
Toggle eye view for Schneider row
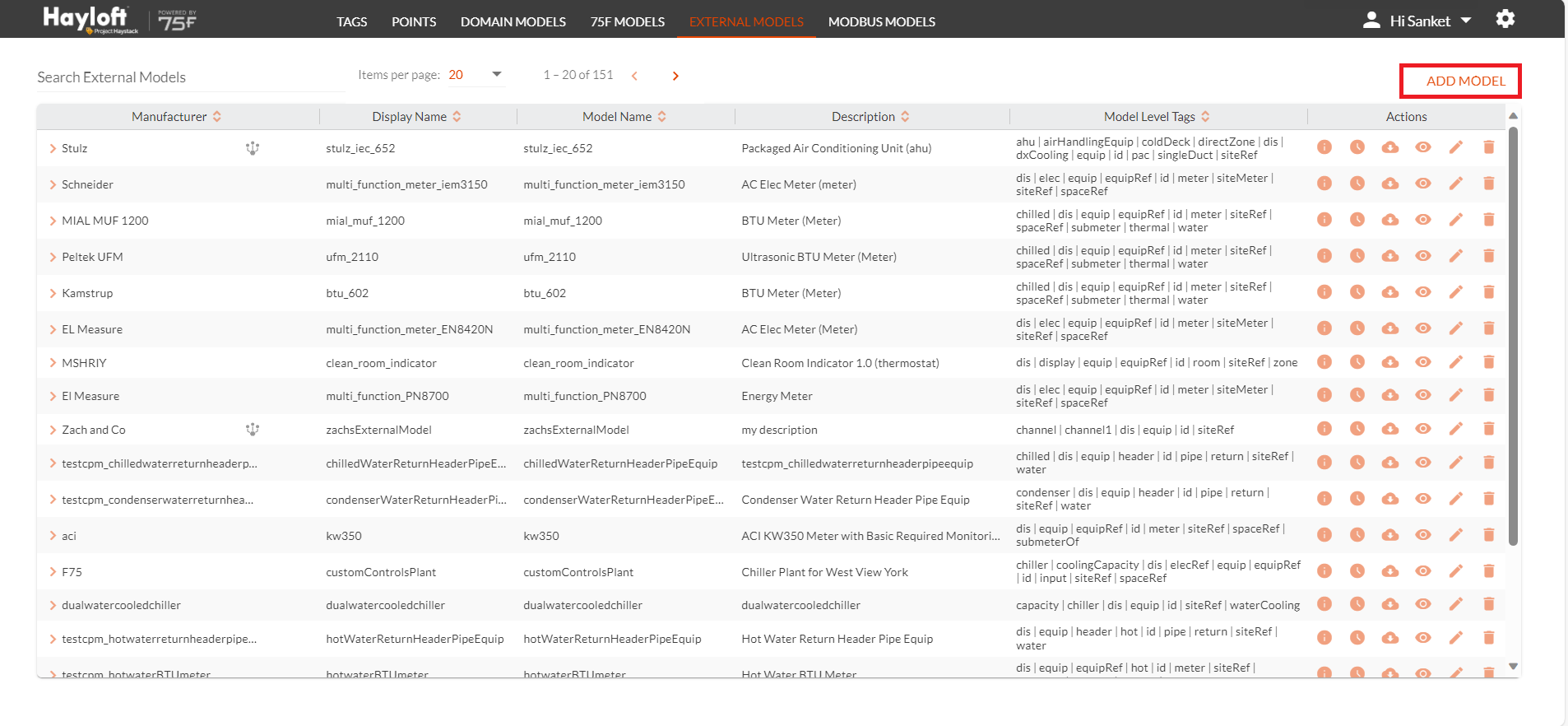1423,184
